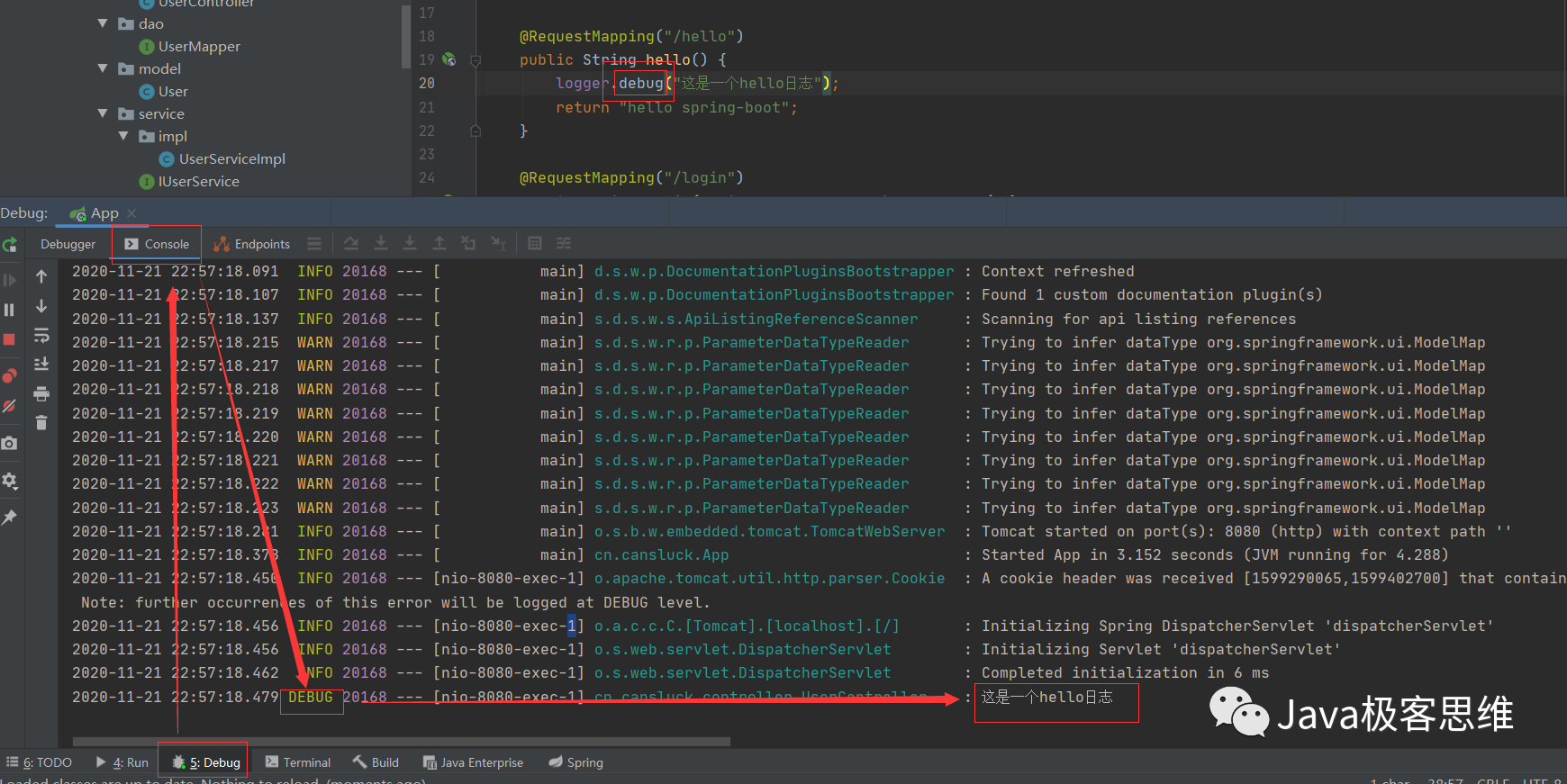Click the 'Tomcat started on port(s)' log line
The height and width of the screenshot is (784, 1567).
point(1246,531)
